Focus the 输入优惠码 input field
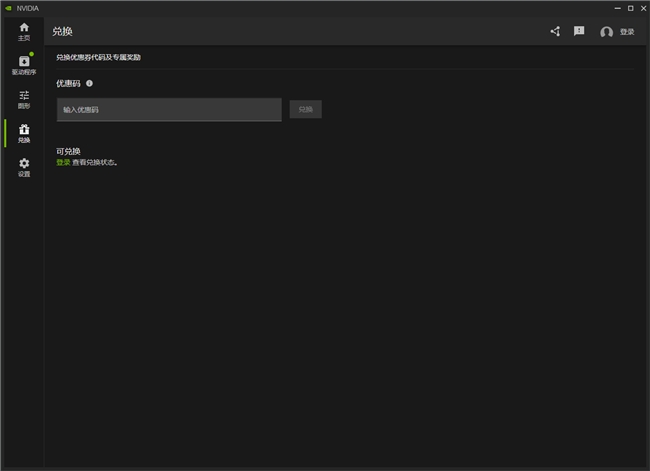 pyautogui.click(x=169, y=109)
